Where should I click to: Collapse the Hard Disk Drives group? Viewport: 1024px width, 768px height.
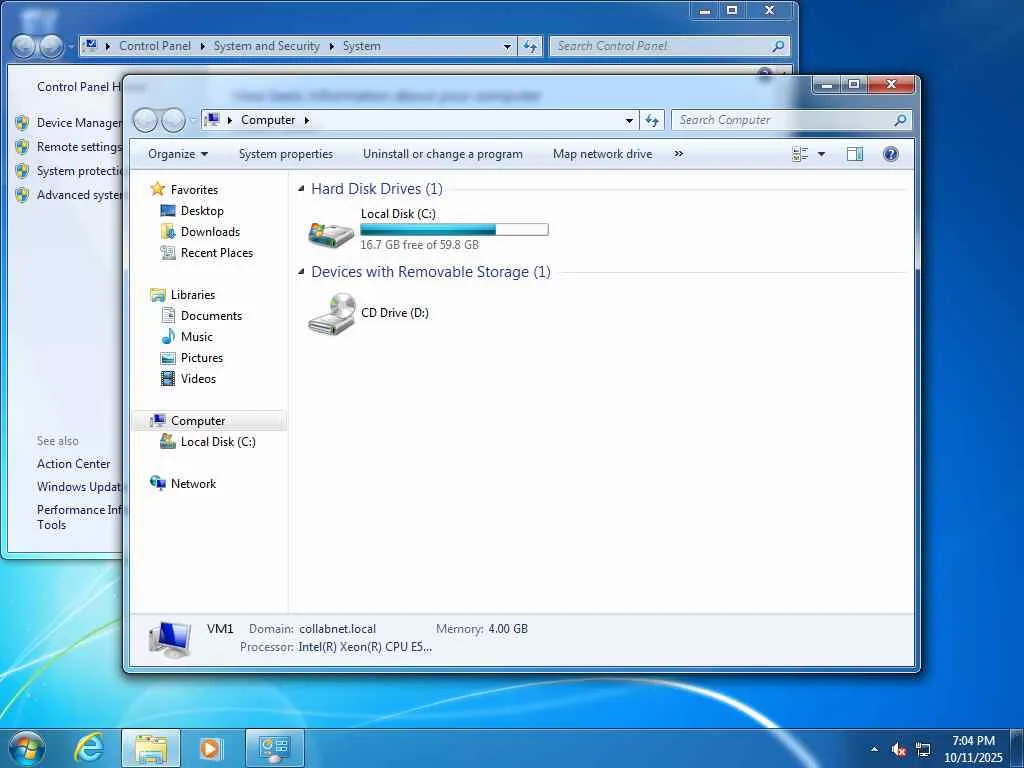301,189
